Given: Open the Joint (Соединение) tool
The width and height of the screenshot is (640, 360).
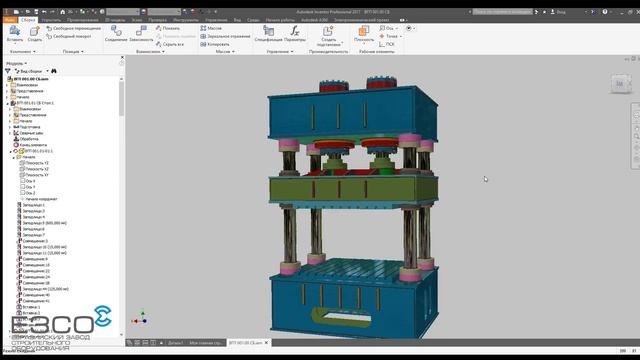Looking at the screenshot, I should 116,34.
